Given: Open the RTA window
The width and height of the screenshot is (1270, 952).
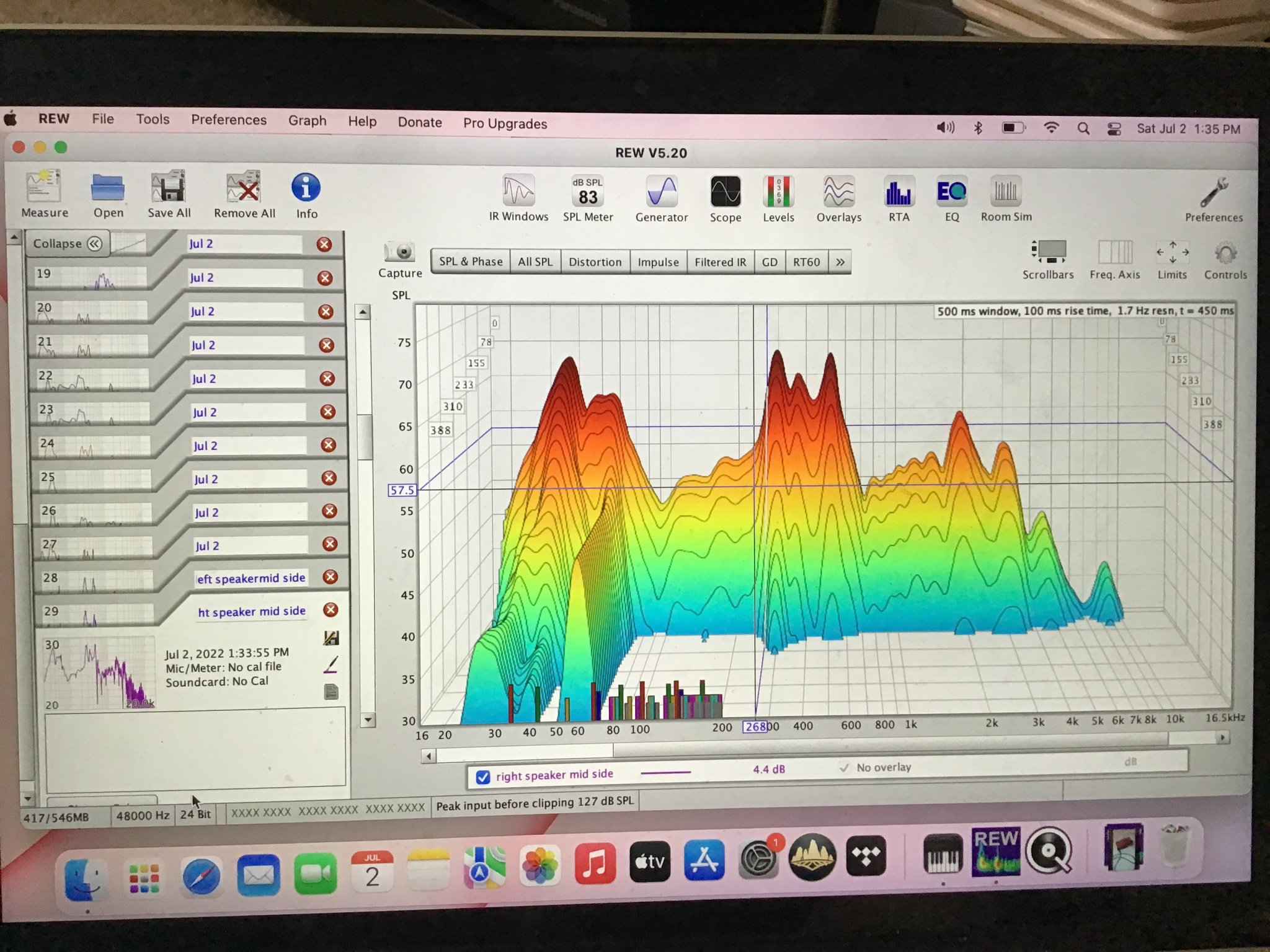Looking at the screenshot, I should tap(899, 200).
